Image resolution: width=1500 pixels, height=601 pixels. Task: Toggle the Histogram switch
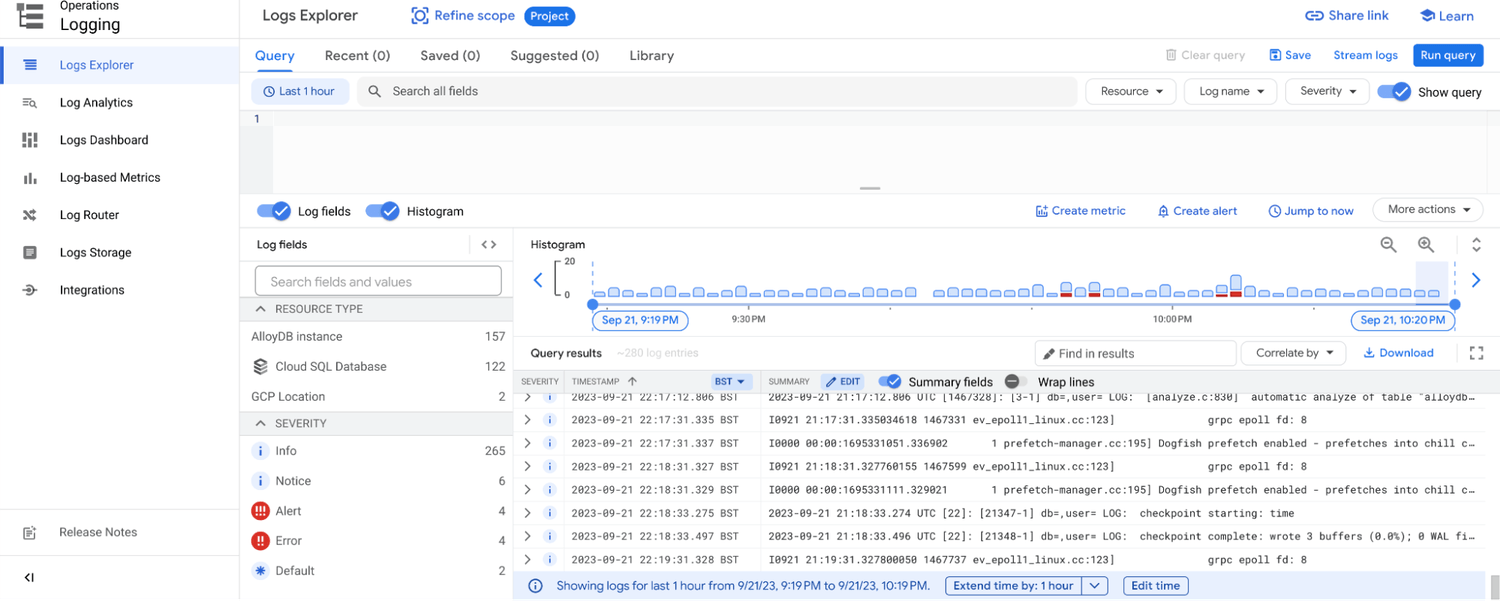click(382, 211)
